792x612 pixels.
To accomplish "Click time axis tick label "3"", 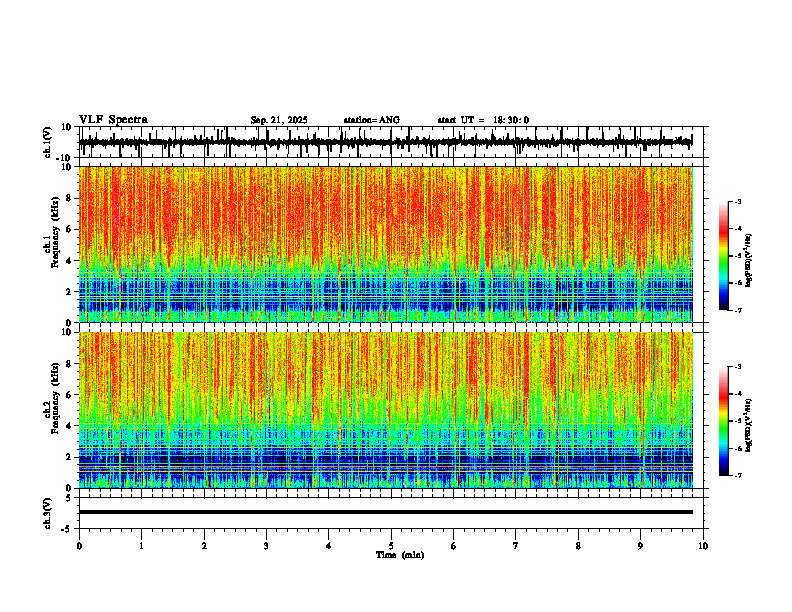I will (x=266, y=546).
